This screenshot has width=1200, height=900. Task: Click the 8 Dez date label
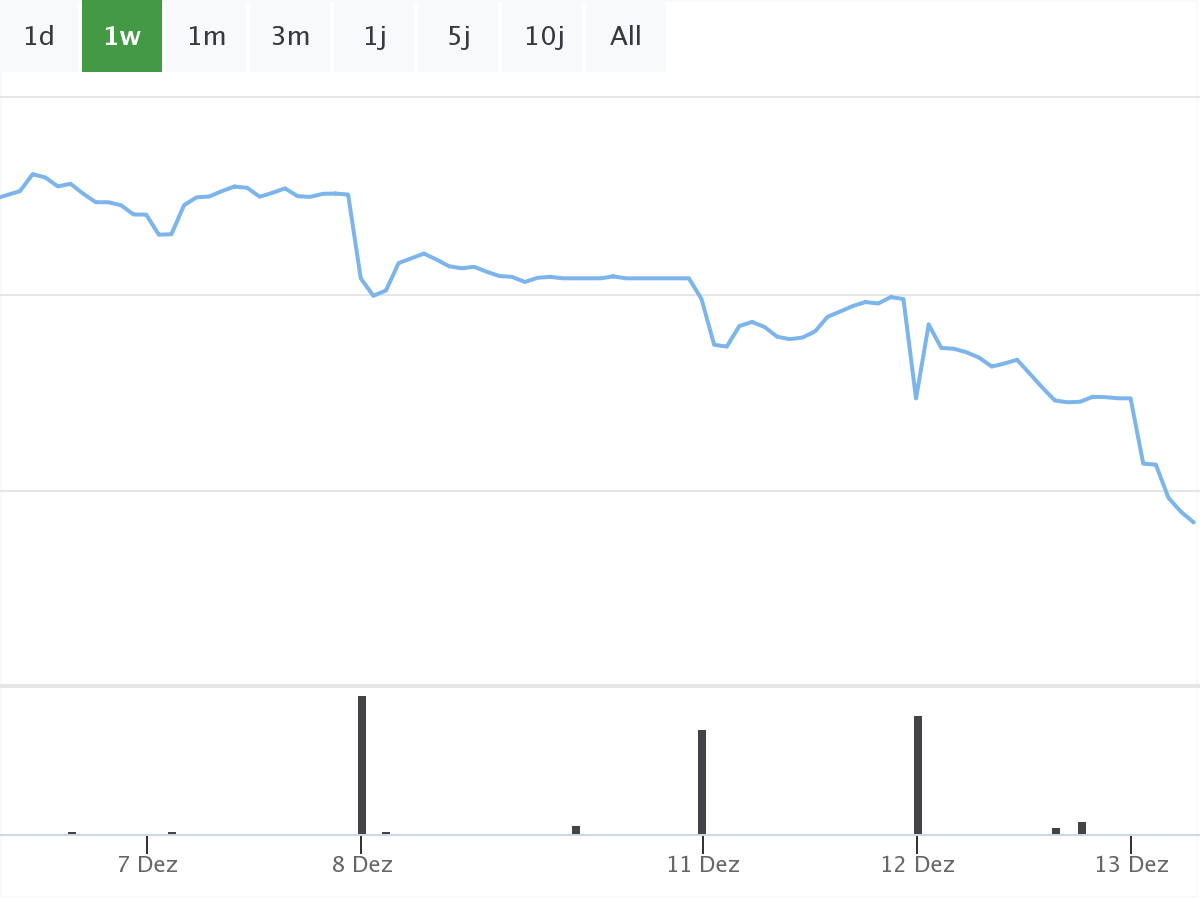click(x=362, y=864)
